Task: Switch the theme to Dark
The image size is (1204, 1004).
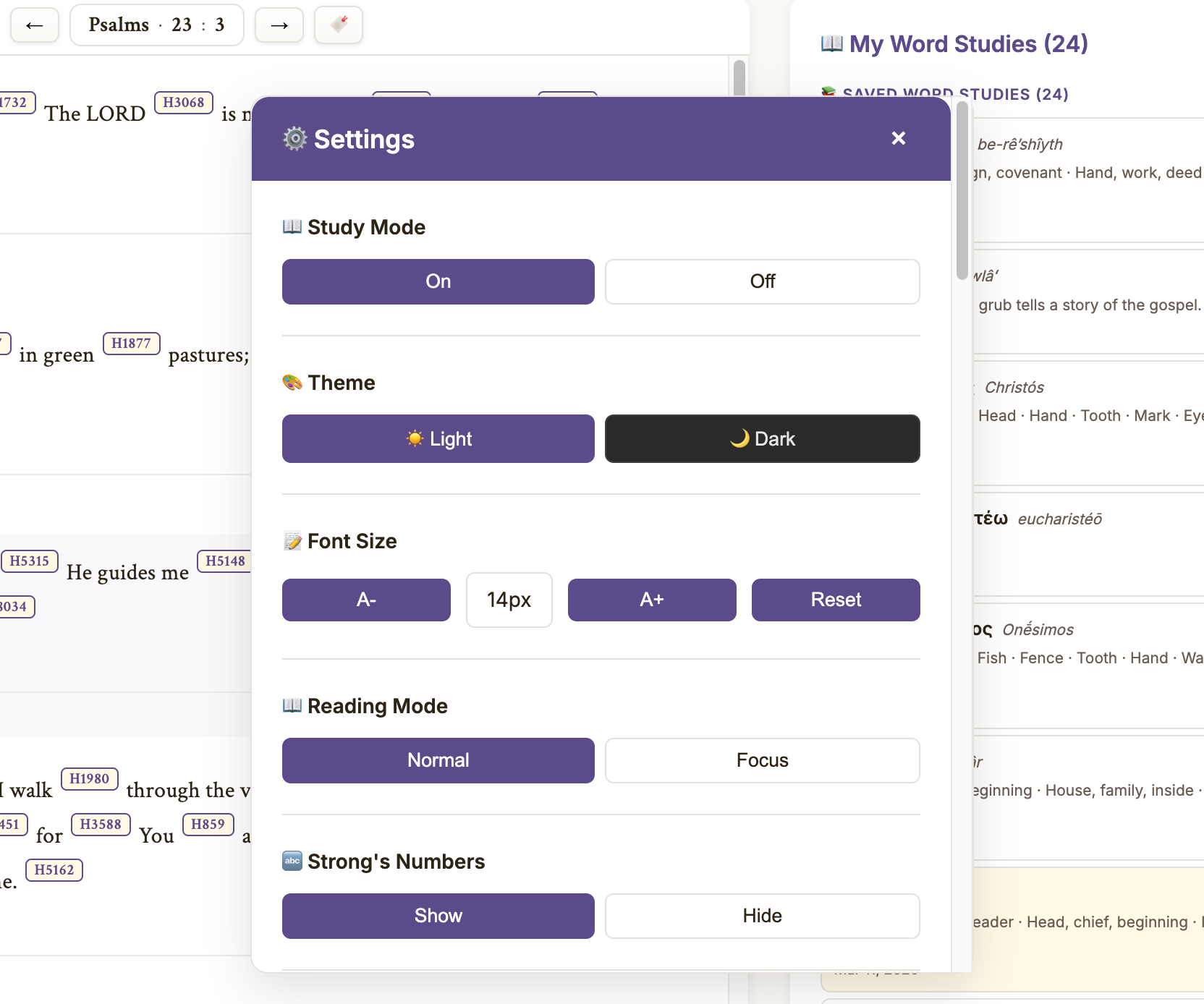Action: tap(762, 438)
